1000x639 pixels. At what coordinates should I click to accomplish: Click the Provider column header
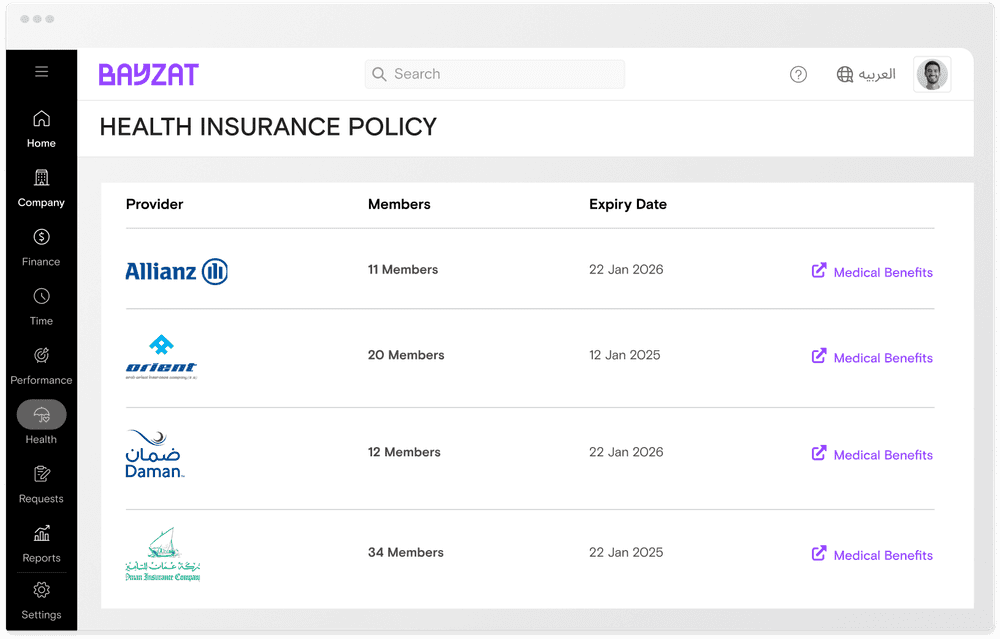coord(154,205)
